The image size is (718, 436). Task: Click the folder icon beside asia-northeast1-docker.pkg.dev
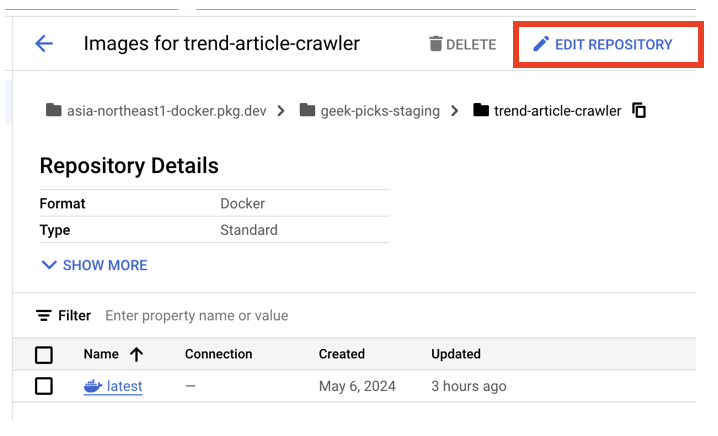(x=54, y=110)
